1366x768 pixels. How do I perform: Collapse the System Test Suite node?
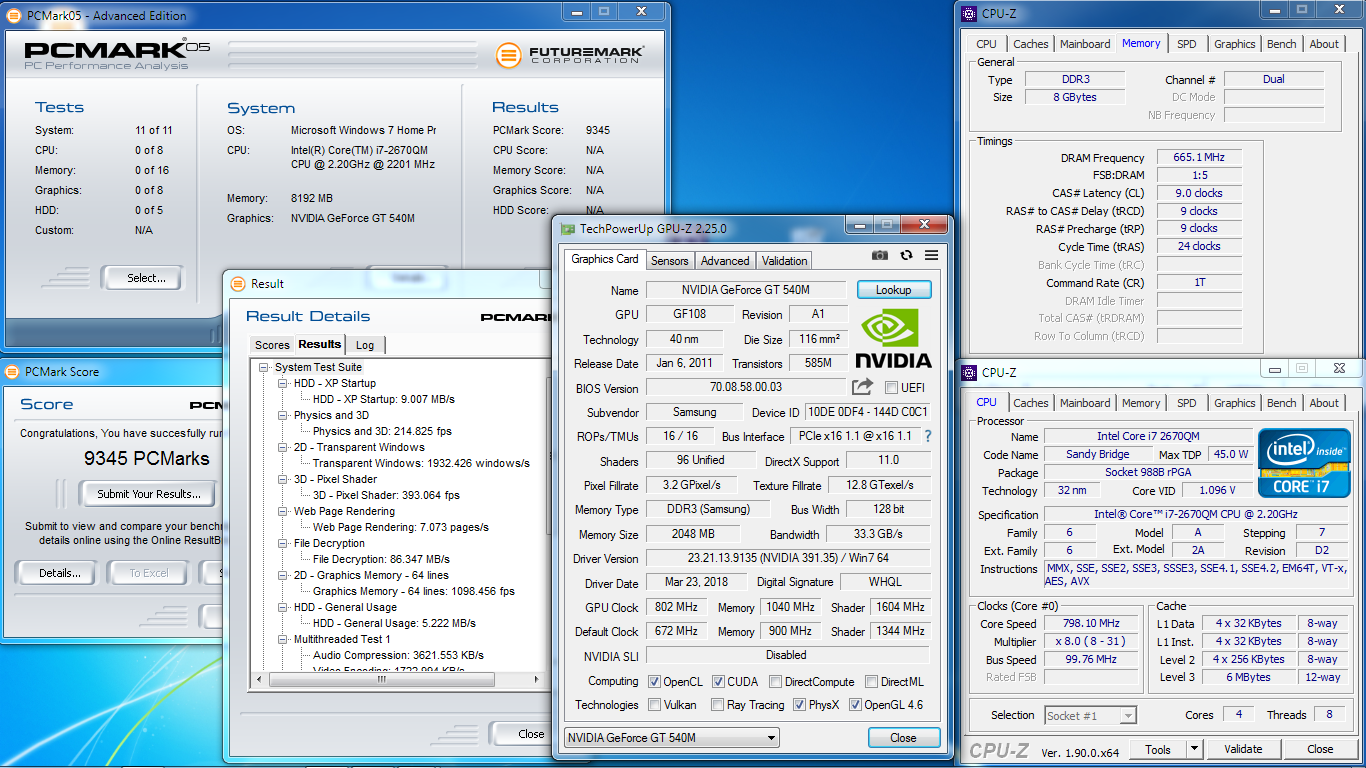click(264, 368)
